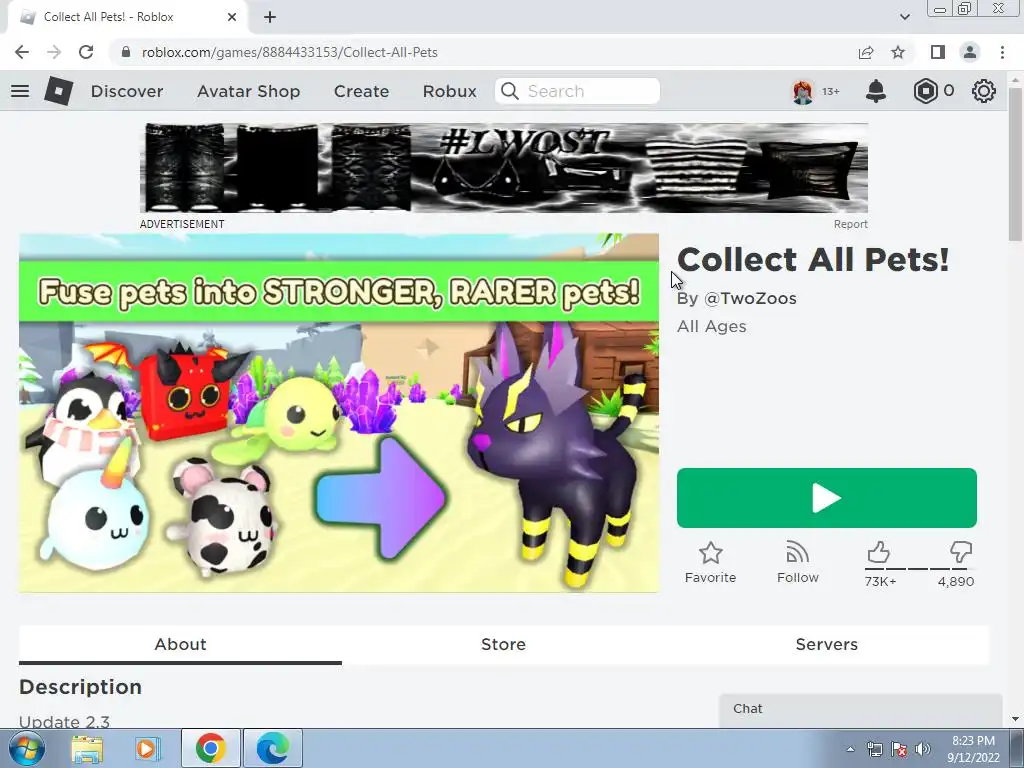
Task: Click the browser address bar URL
Action: (289, 52)
